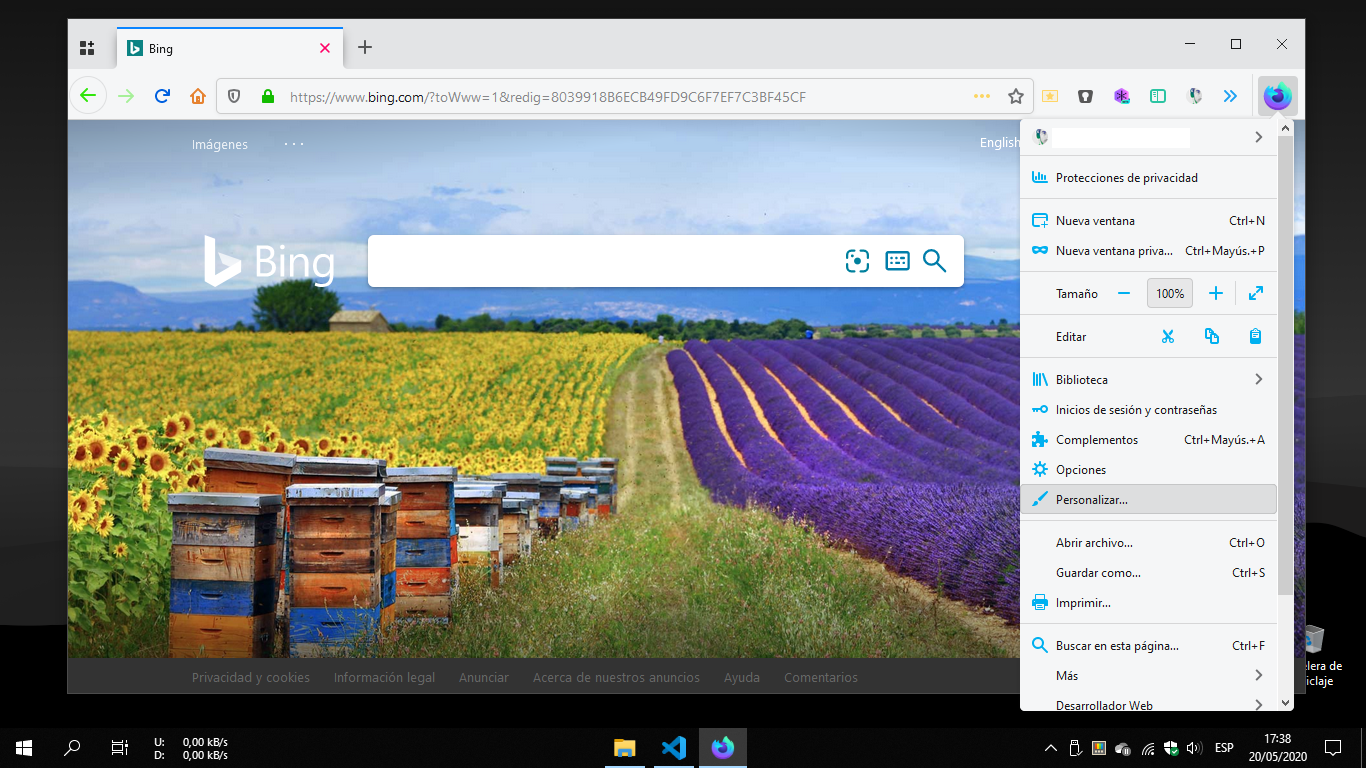Open Ayuda footer link

(x=742, y=678)
